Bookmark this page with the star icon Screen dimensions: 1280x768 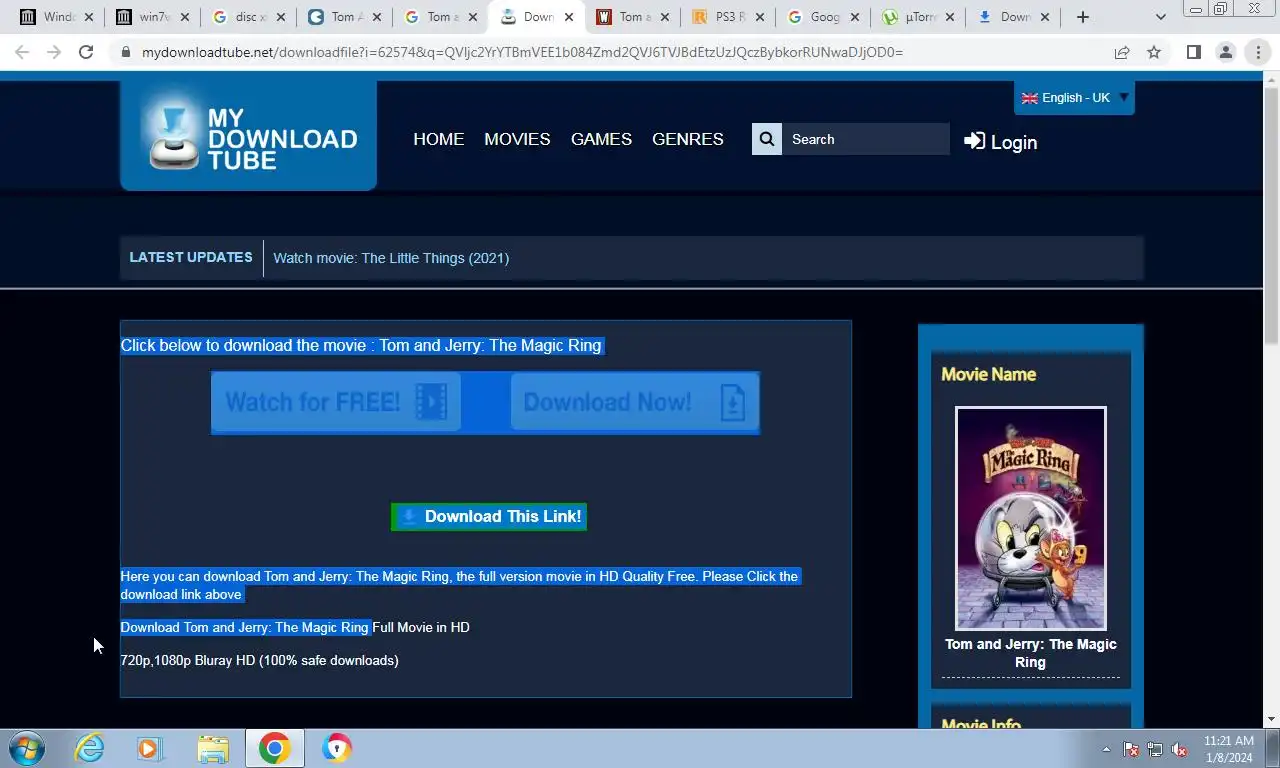coord(1154,52)
